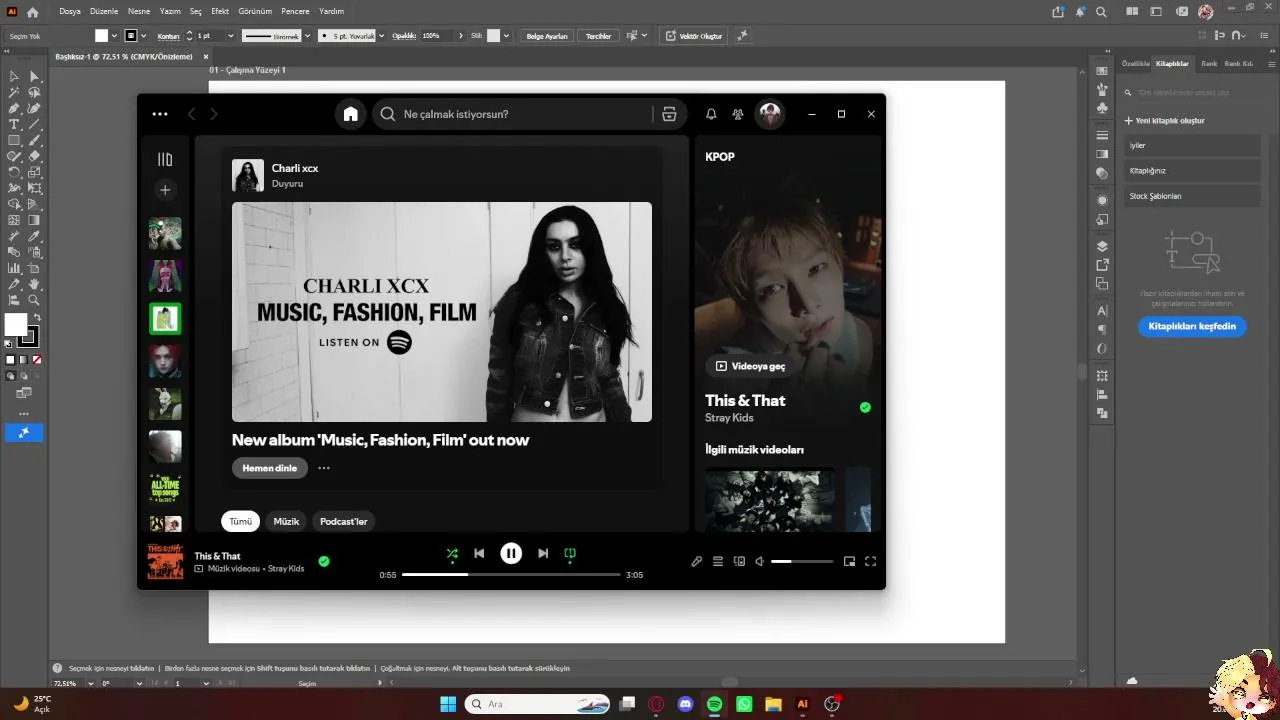
Task: Open the Dosya menu
Action: click(x=70, y=11)
